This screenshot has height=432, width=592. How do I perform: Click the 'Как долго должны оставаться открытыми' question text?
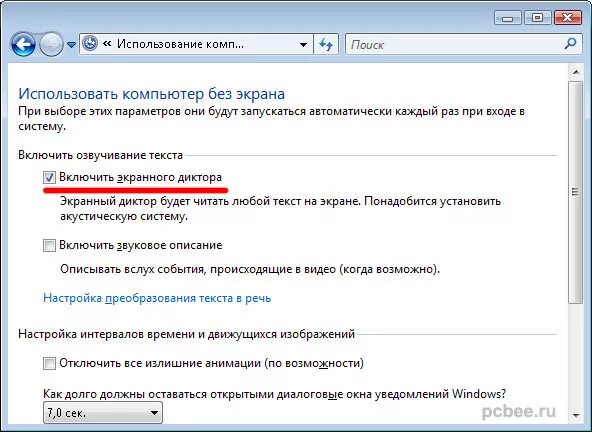[274, 394]
